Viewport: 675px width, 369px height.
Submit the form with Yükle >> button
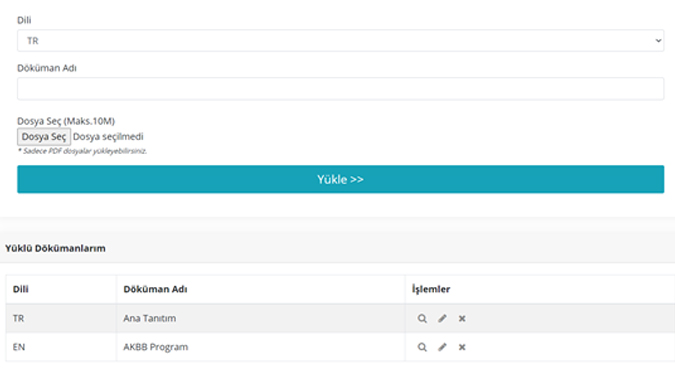pyautogui.click(x=341, y=179)
